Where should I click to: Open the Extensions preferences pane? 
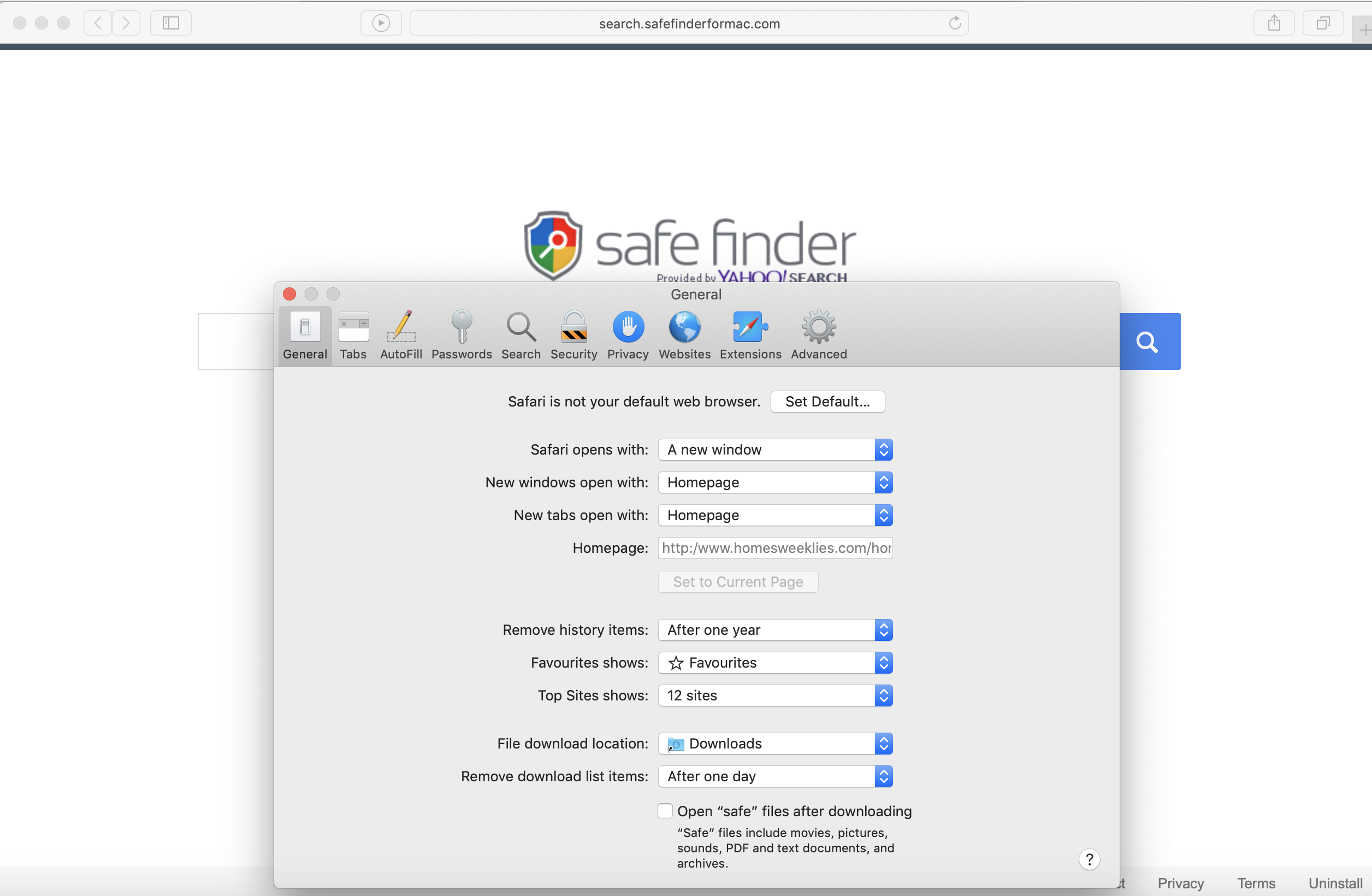pyautogui.click(x=750, y=335)
